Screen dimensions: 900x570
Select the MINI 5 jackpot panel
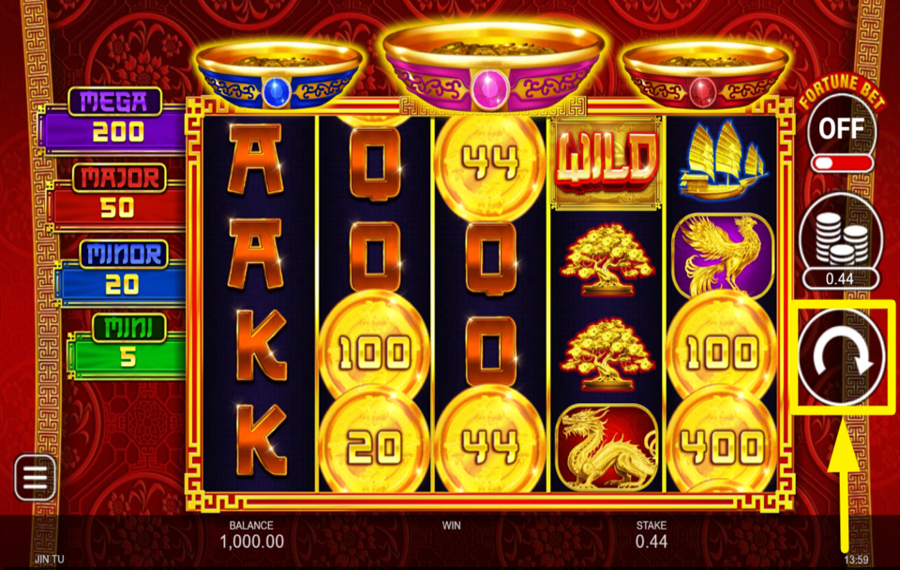tap(127, 347)
